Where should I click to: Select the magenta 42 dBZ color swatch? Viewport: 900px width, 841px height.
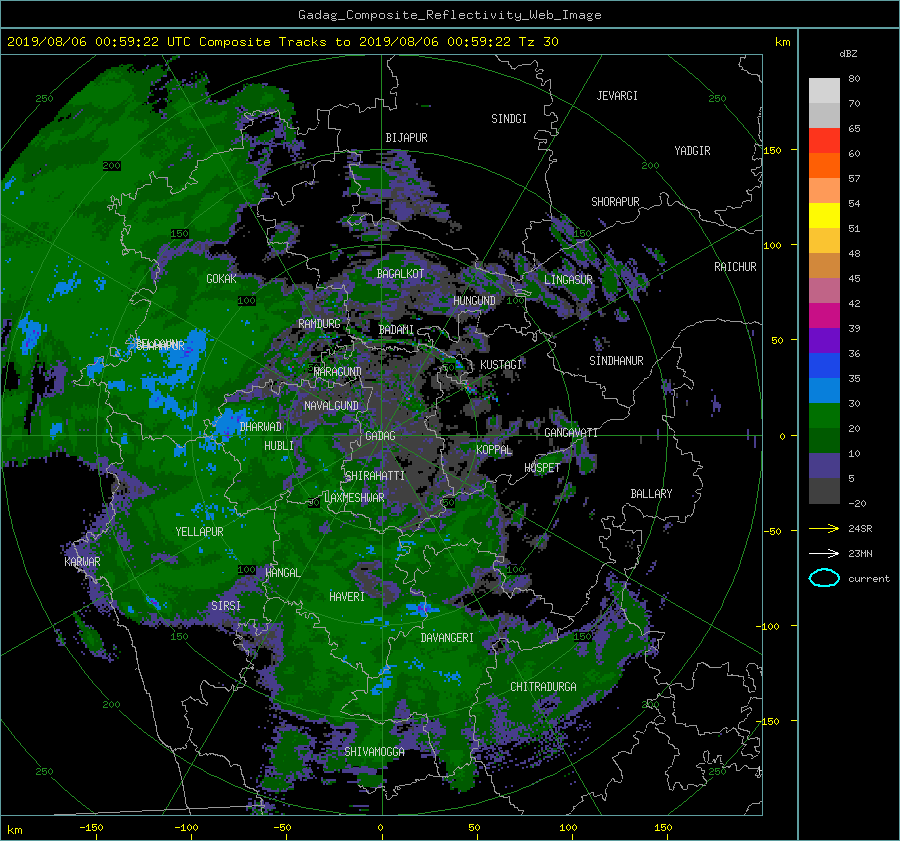824,315
